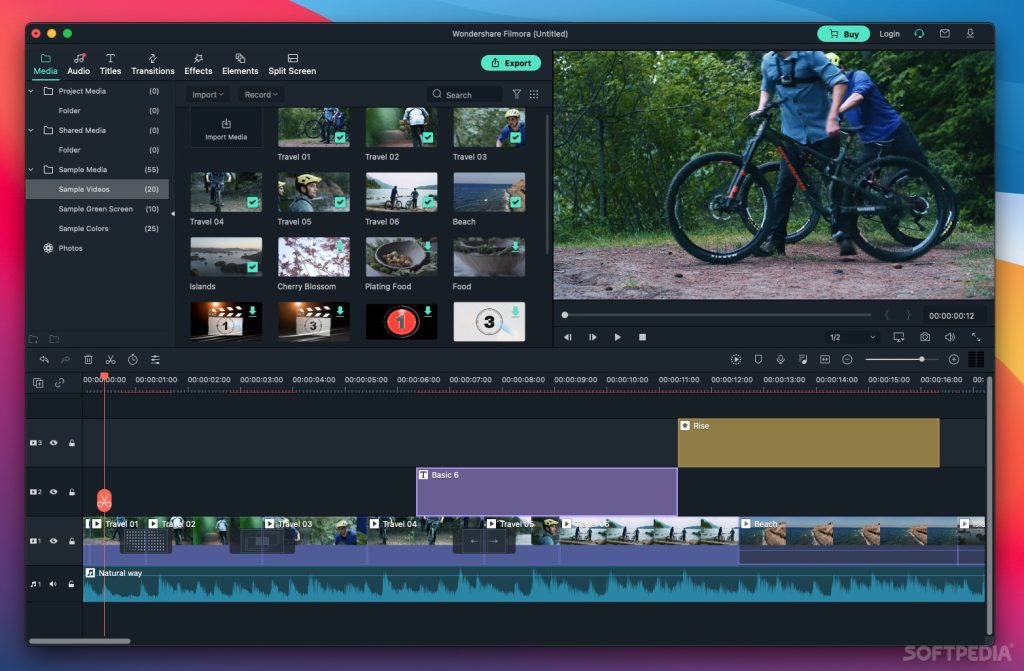Screen dimensions: 1024x671
Task: Delete the selected clip with trash icon
Action: click(88, 359)
